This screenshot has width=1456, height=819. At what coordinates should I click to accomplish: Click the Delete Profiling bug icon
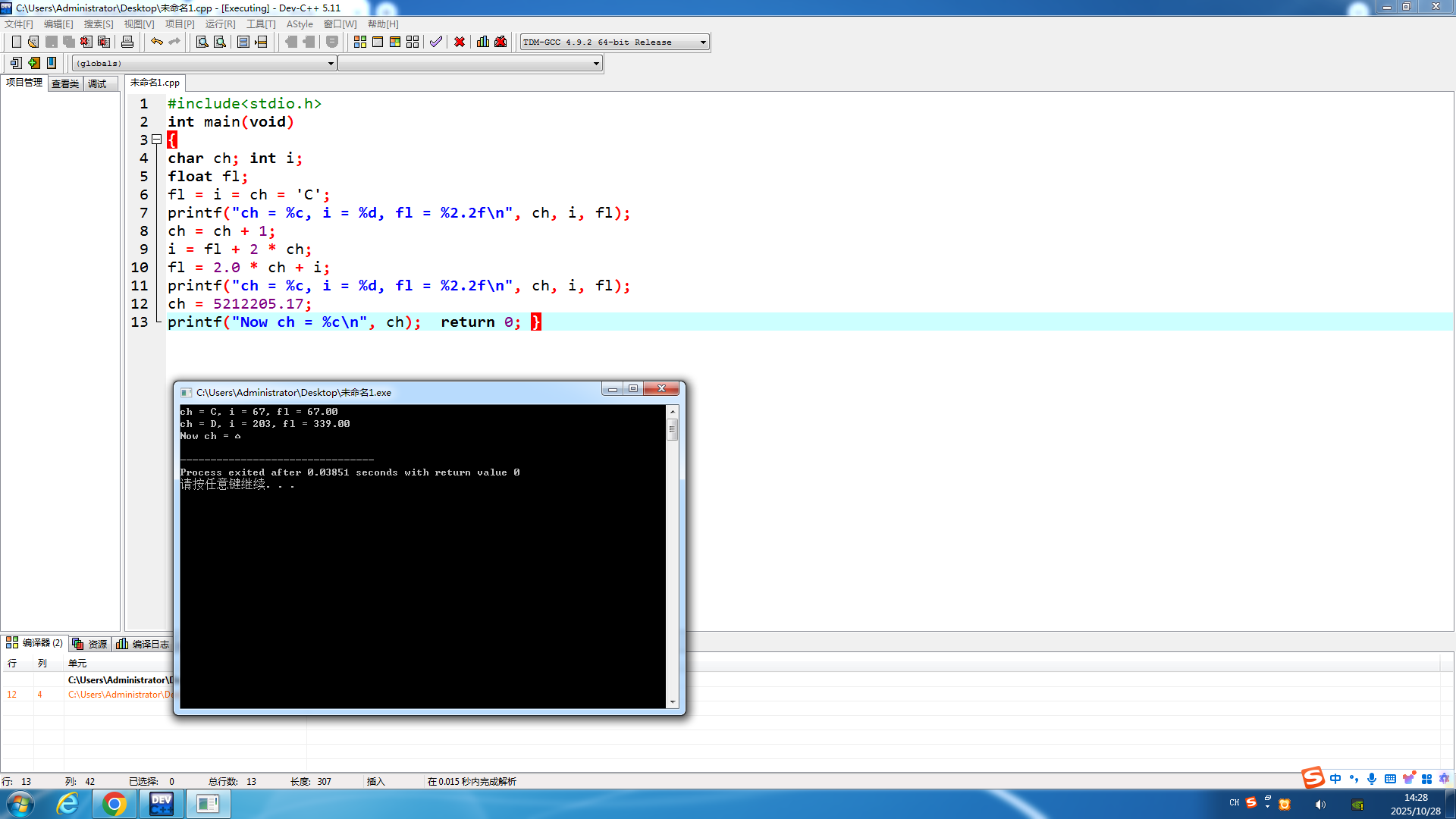point(500,42)
